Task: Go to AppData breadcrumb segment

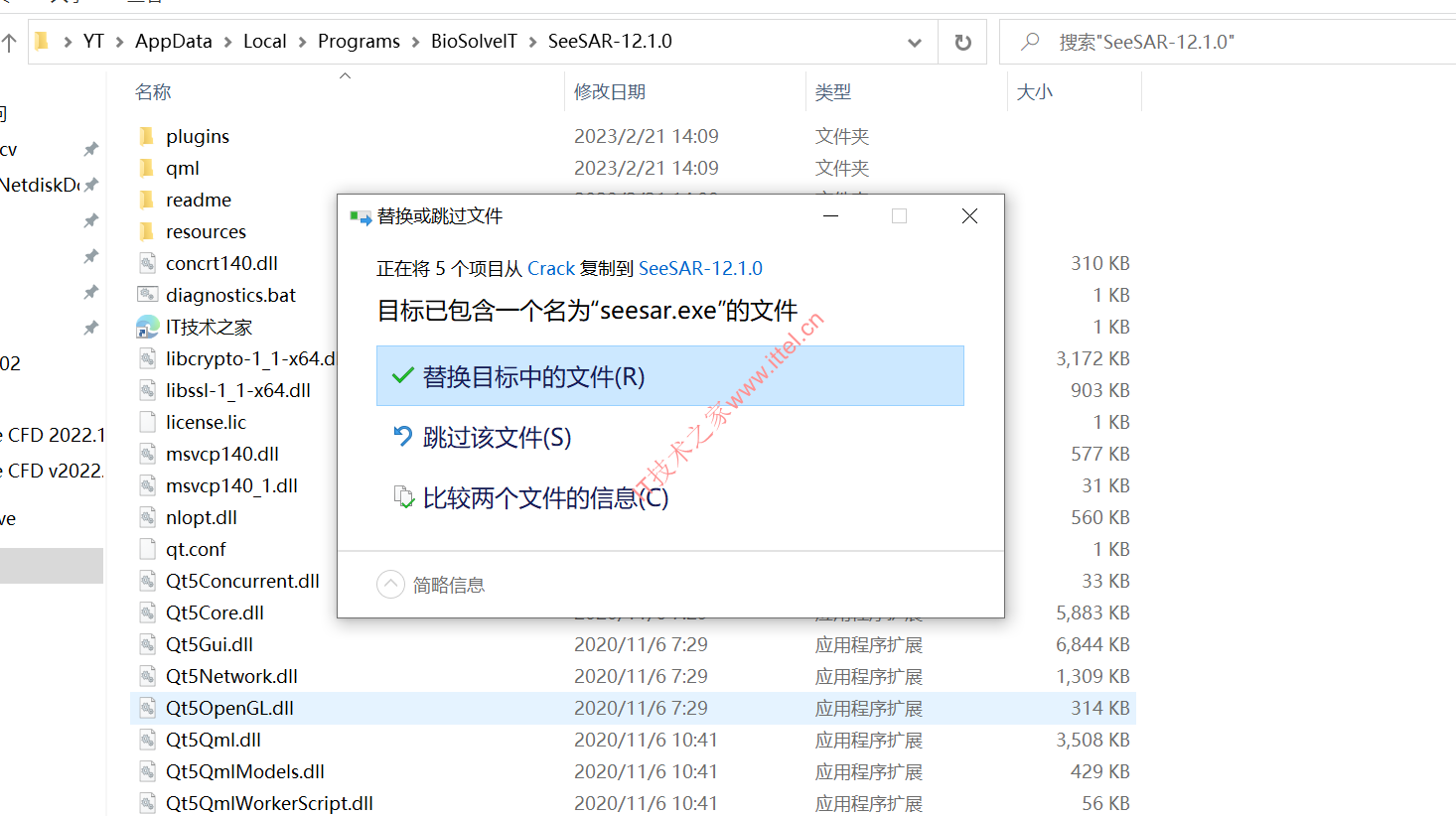Action: pyautogui.click(x=174, y=41)
